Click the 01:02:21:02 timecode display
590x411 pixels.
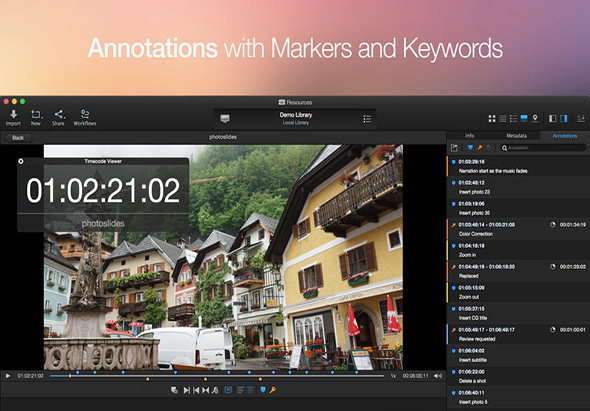click(103, 190)
